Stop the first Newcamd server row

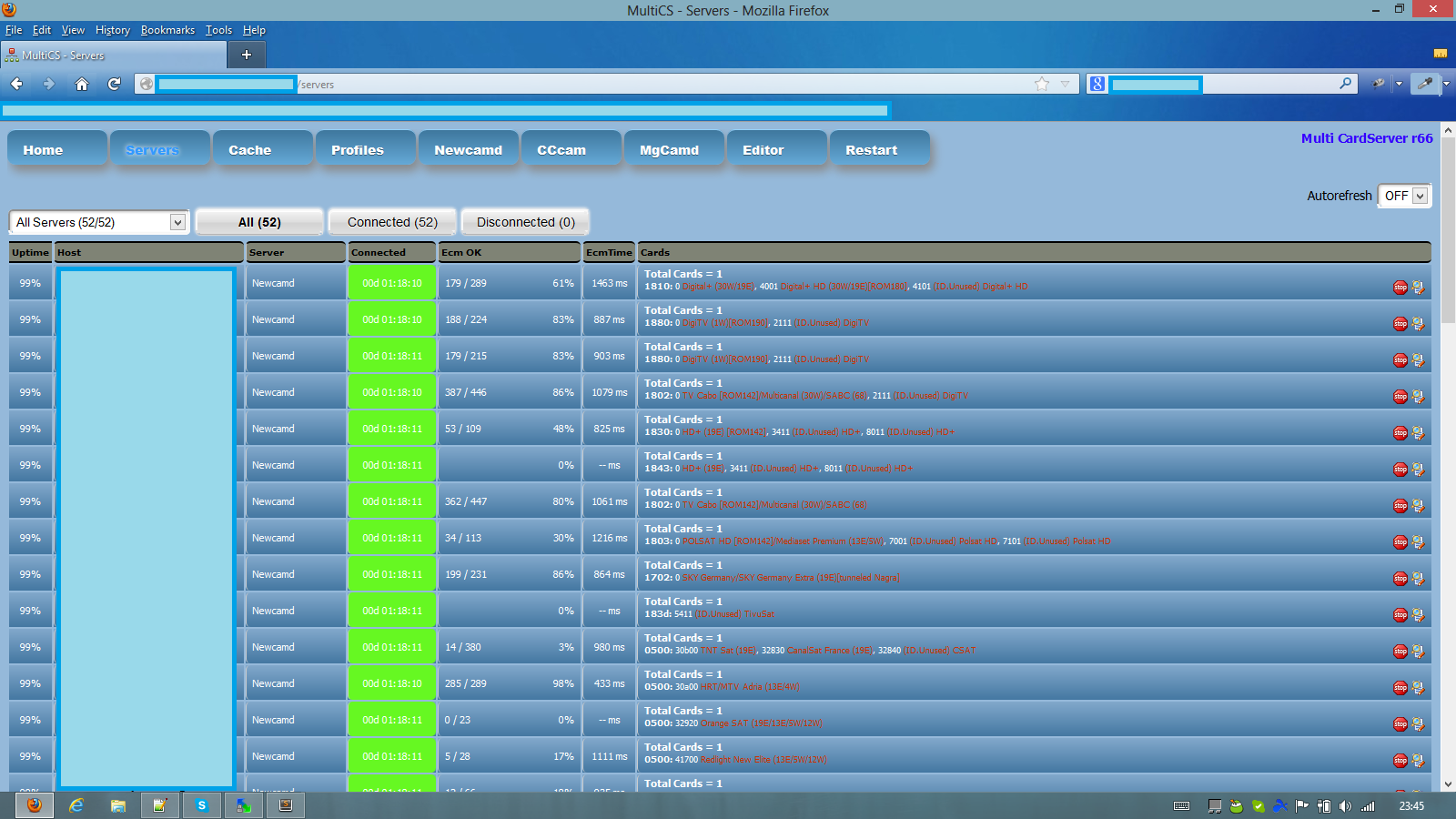pos(1400,287)
